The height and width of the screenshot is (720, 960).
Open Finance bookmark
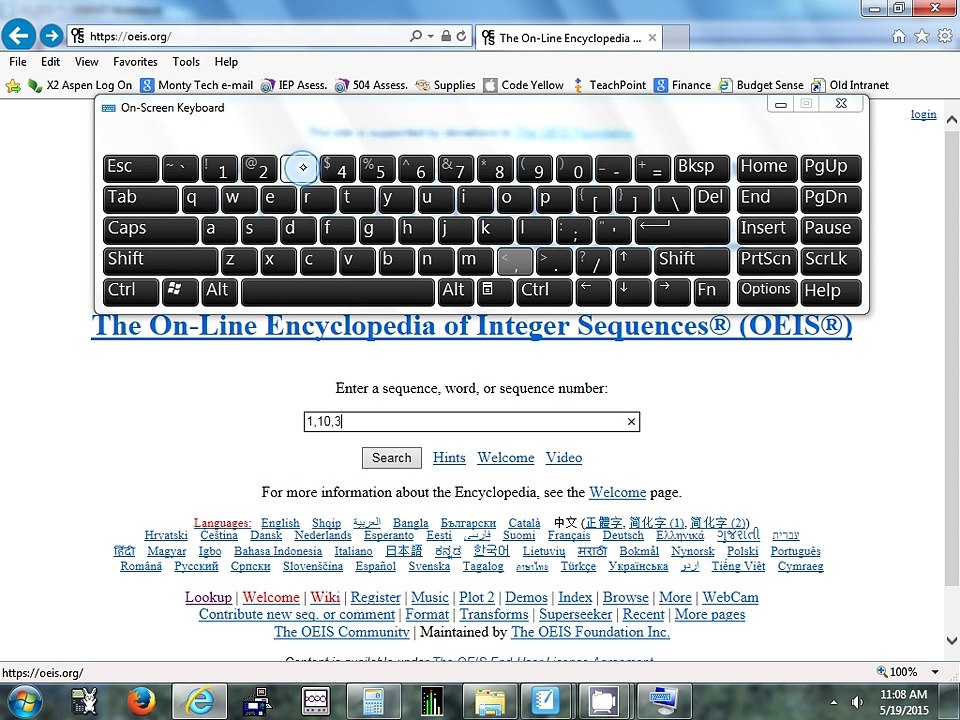click(x=682, y=86)
